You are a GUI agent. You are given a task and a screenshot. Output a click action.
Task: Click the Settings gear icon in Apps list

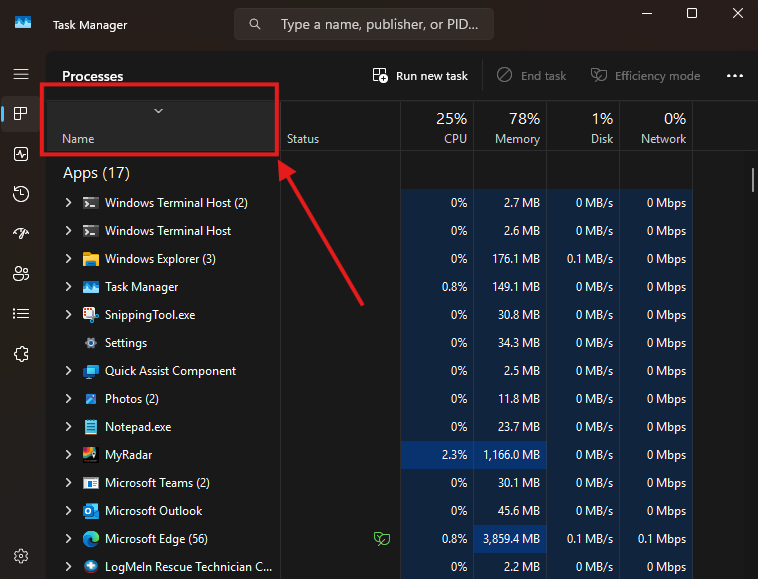point(90,343)
